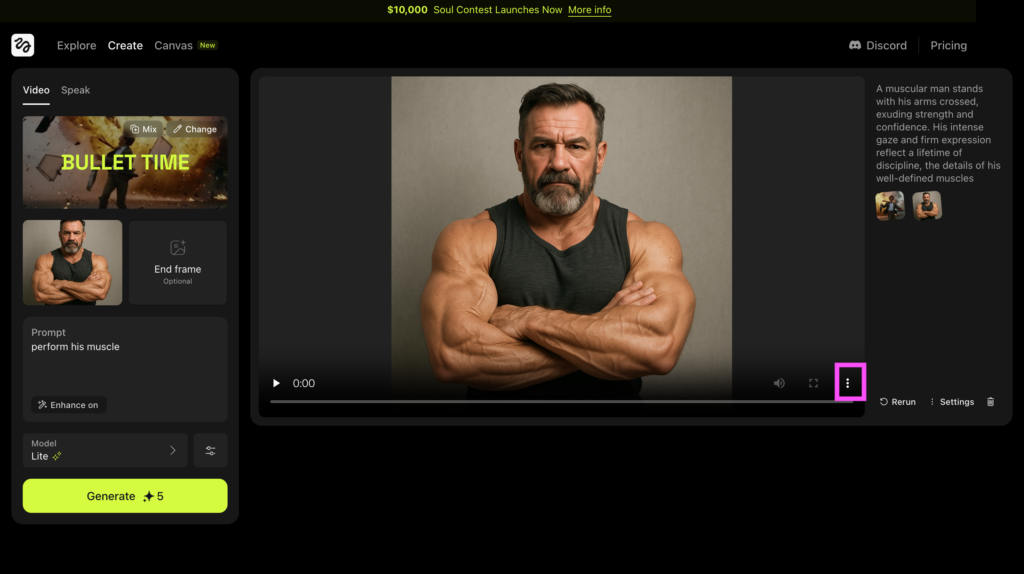Open the Canvas menu item

pyautogui.click(x=173, y=45)
